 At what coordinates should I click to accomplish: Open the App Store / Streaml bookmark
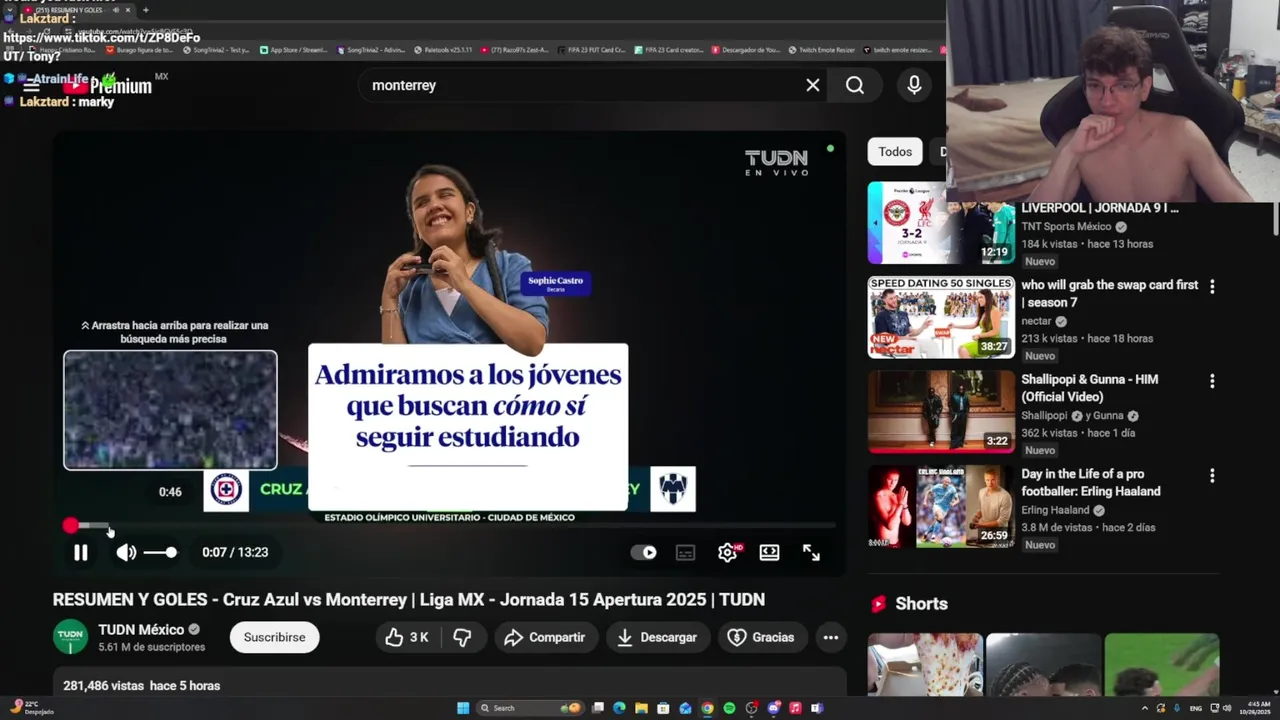tap(293, 49)
